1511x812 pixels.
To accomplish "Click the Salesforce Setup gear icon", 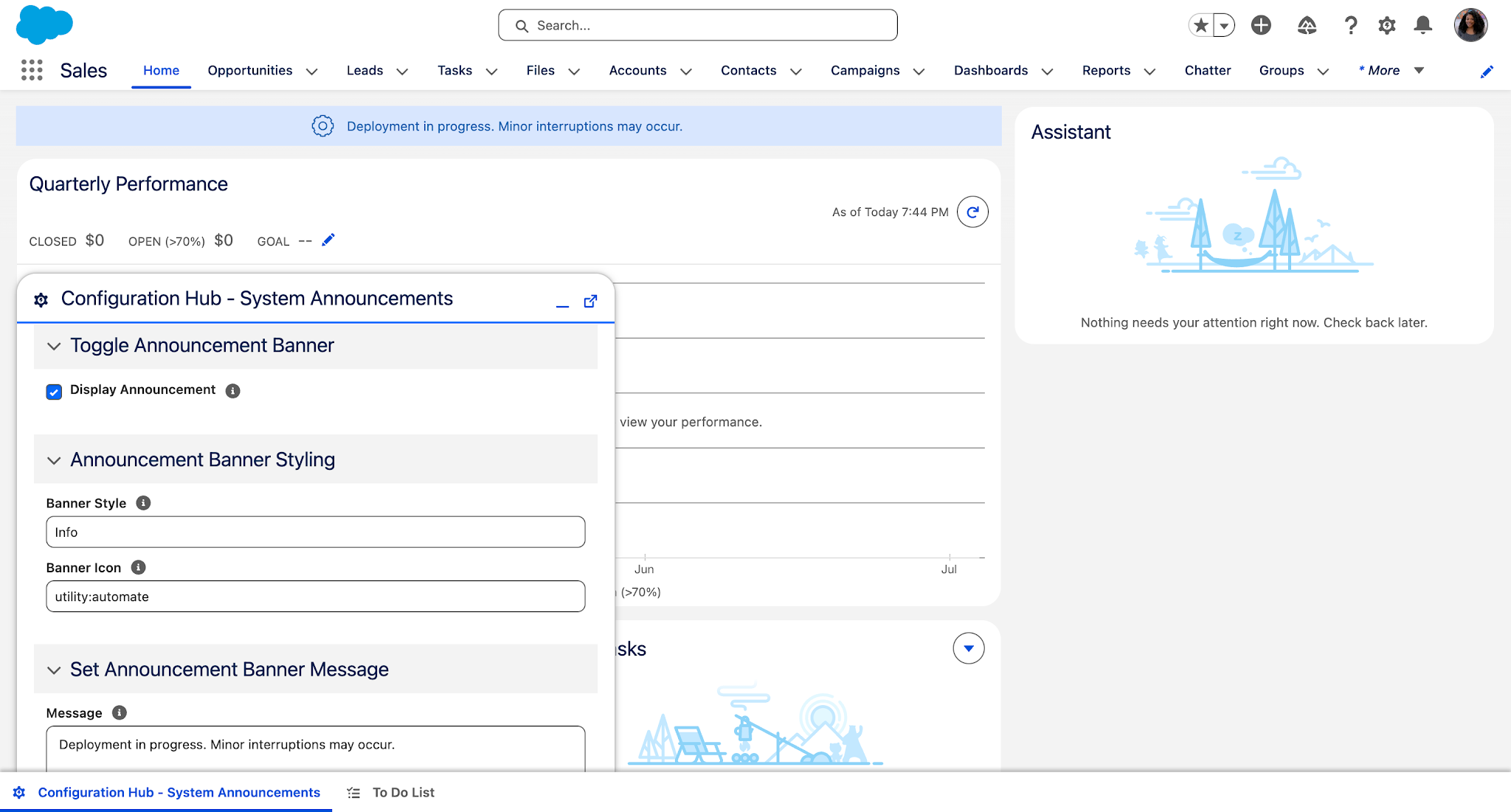I will pyautogui.click(x=1386, y=24).
